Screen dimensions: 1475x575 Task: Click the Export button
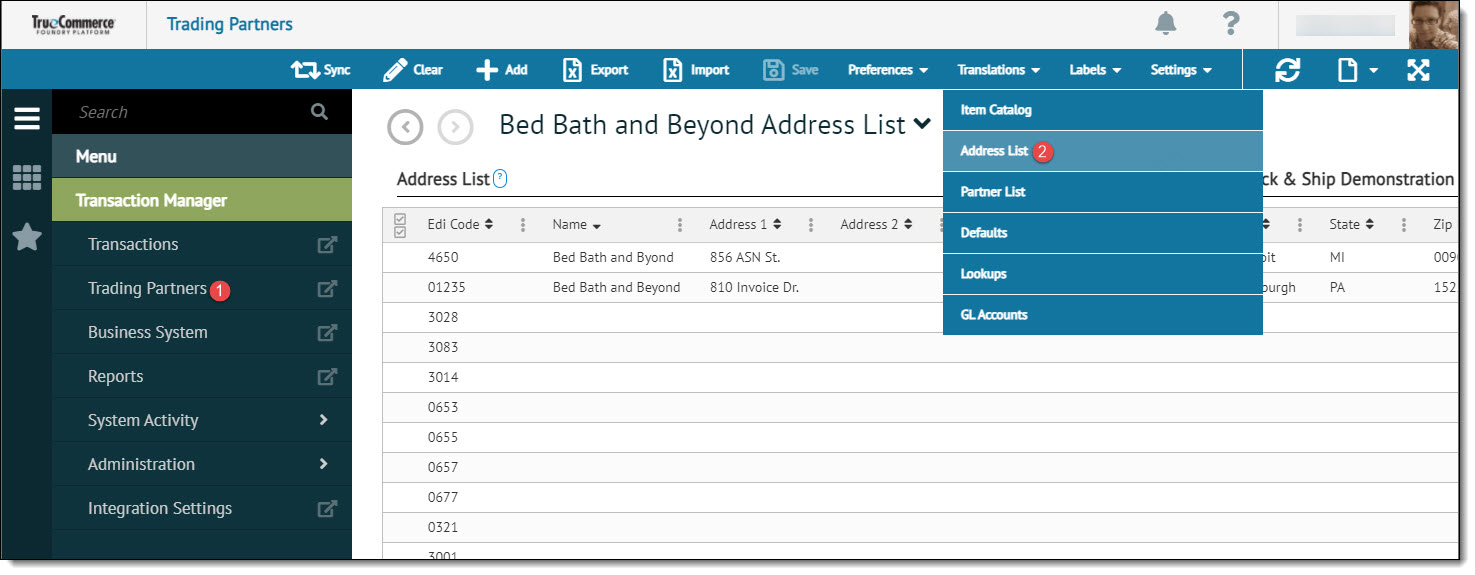coord(595,70)
